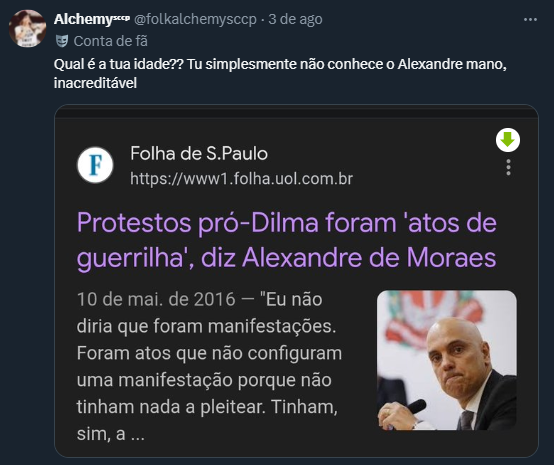Open the @folkalchemysccp handle link
This screenshot has width=554, height=465.
195,19
